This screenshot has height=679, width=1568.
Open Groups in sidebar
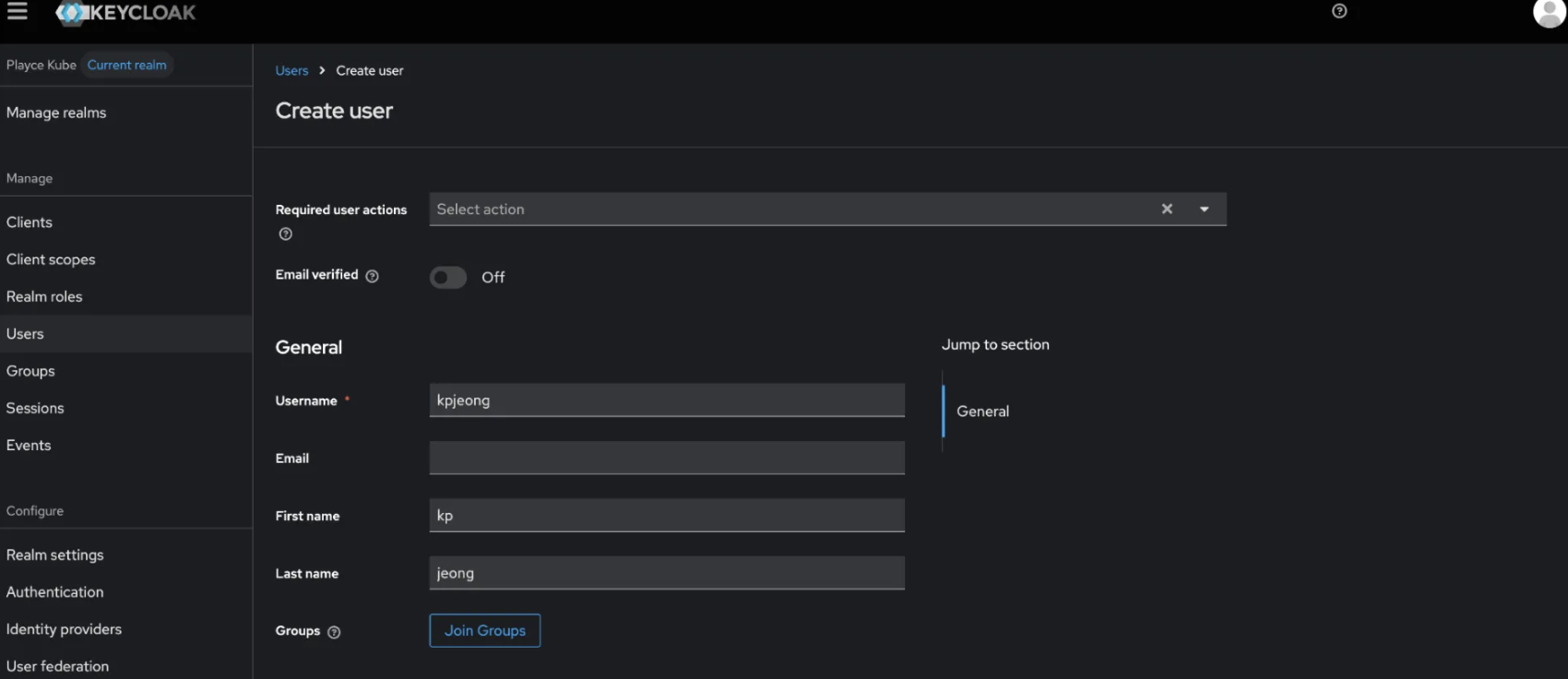click(126, 371)
